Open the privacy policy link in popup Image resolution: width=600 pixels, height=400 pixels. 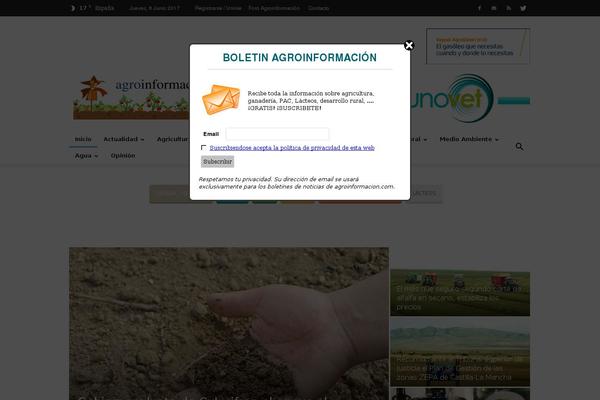292,148
